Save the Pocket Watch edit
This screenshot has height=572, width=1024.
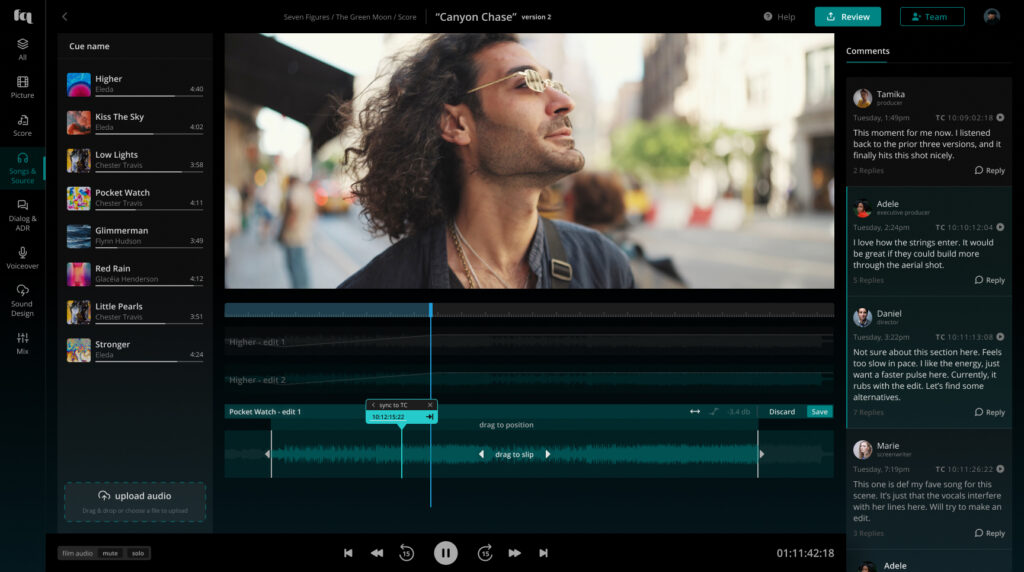(819, 412)
